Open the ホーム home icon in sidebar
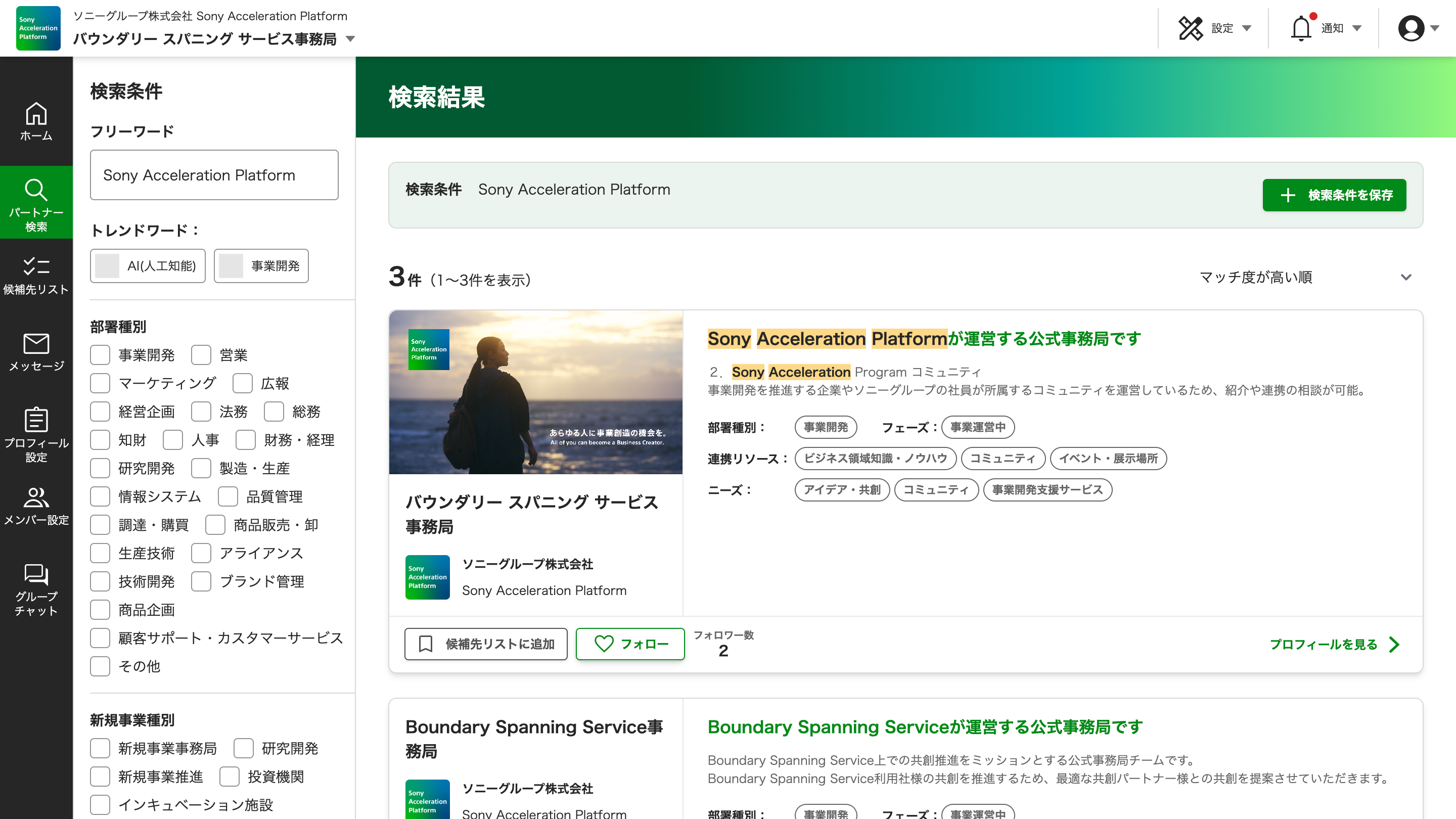The image size is (1456, 819). click(x=36, y=114)
